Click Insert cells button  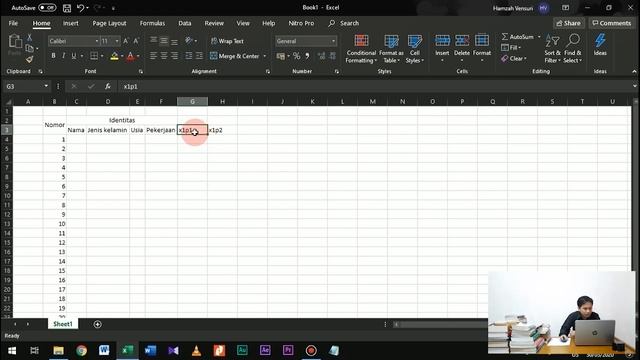point(442,49)
